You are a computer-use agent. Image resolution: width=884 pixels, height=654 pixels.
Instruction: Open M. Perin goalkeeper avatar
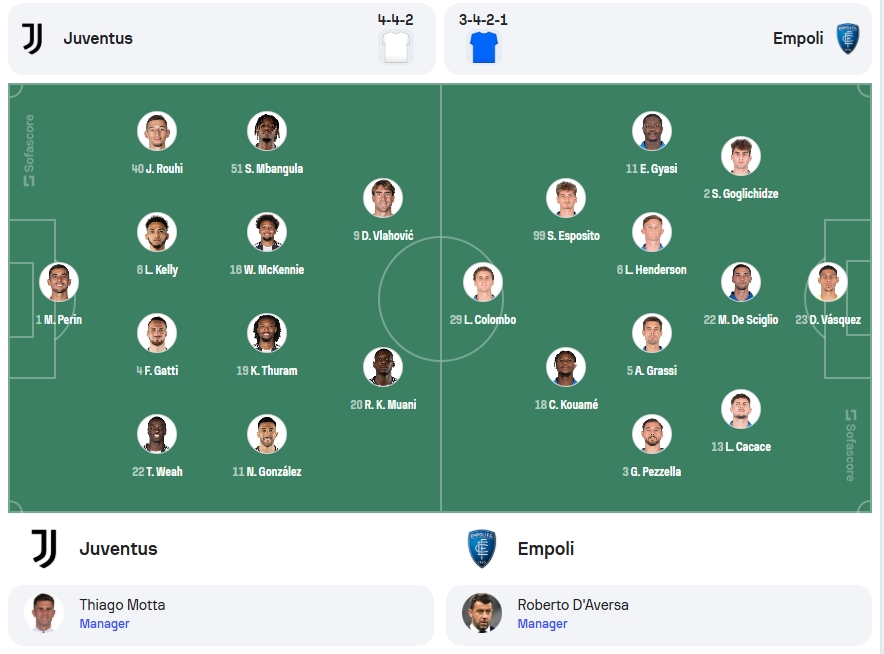[x=59, y=282]
